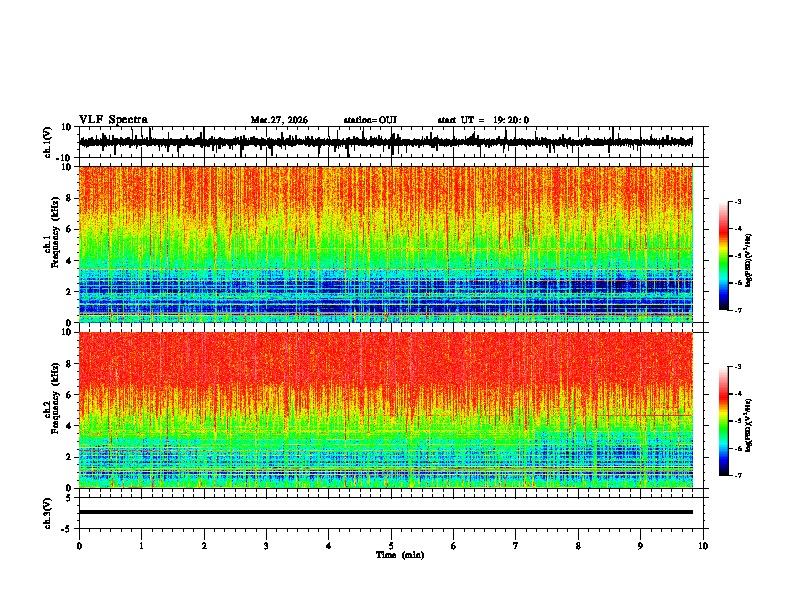Click the "0" tick label on Time axis

(x=79, y=546)
